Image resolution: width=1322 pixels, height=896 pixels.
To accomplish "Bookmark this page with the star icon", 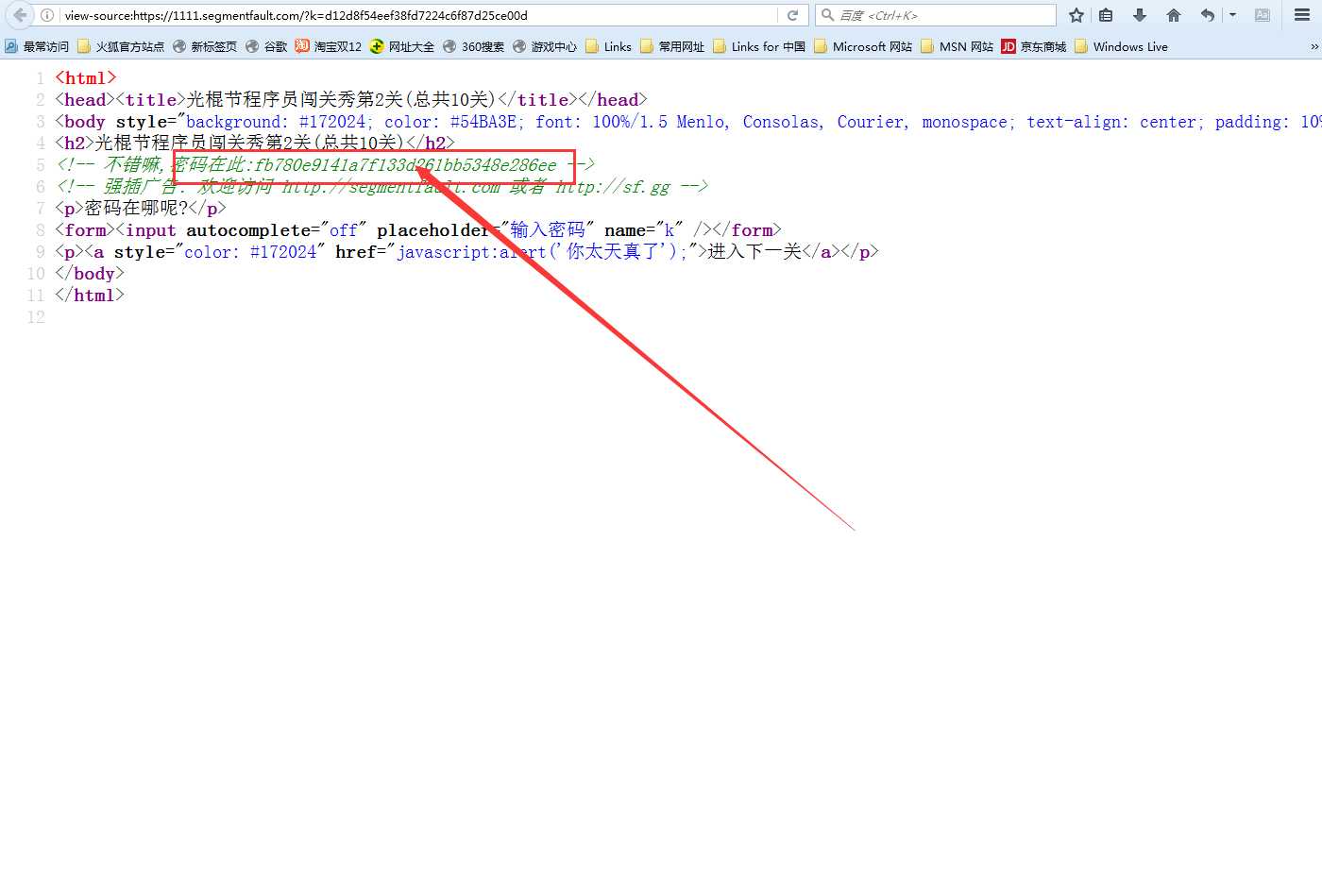I will pyautogui.click(x=1076, y=15).
